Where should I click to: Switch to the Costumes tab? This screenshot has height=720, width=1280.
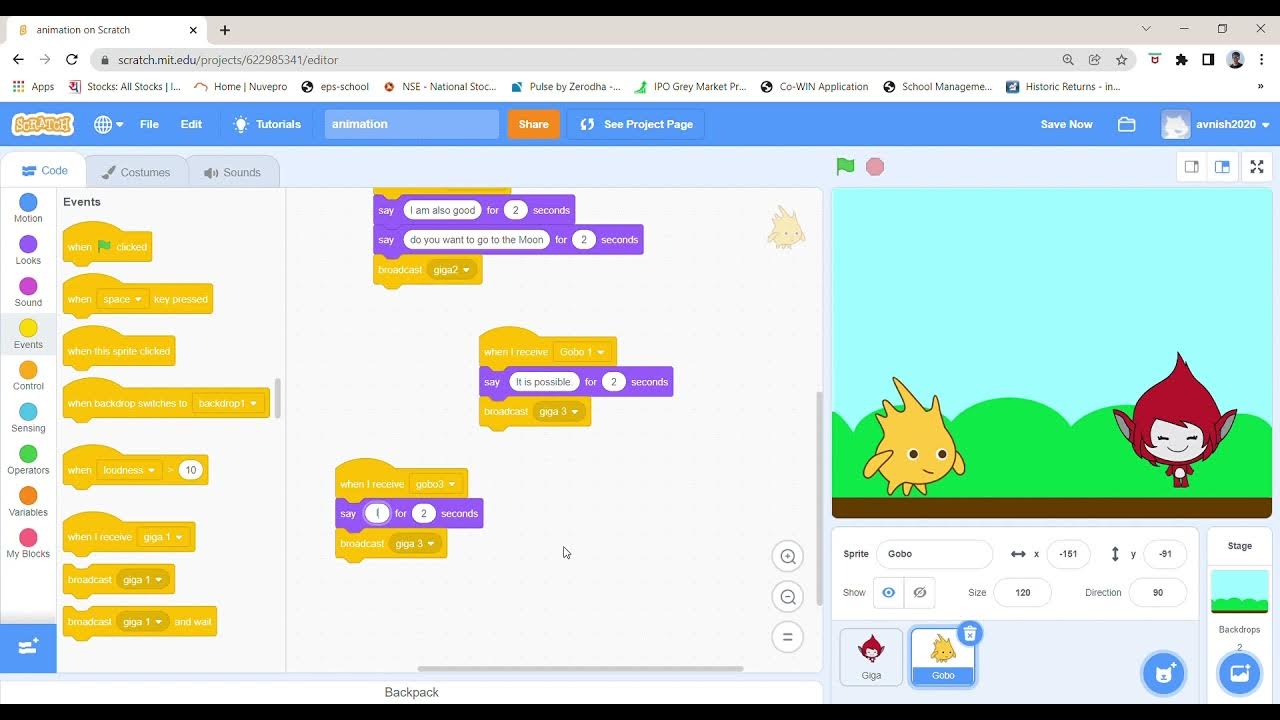[136, 172]
